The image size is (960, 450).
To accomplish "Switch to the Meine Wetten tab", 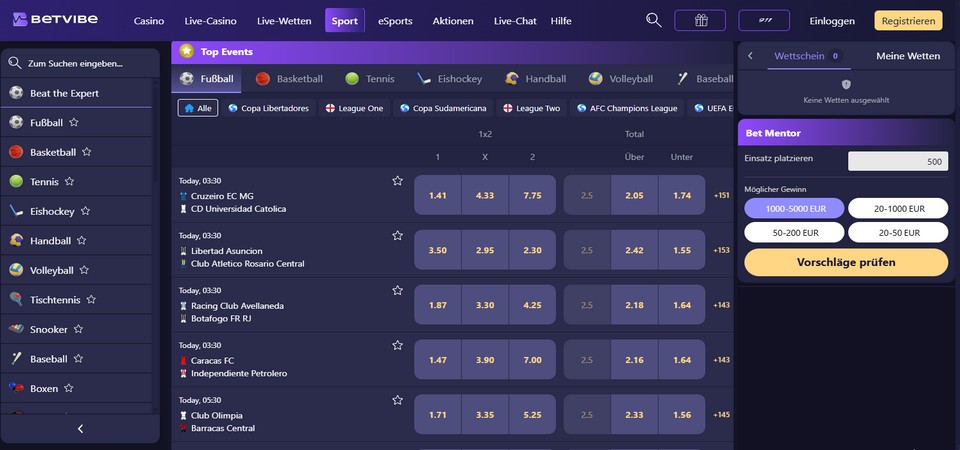I will [x=908, y=56].
